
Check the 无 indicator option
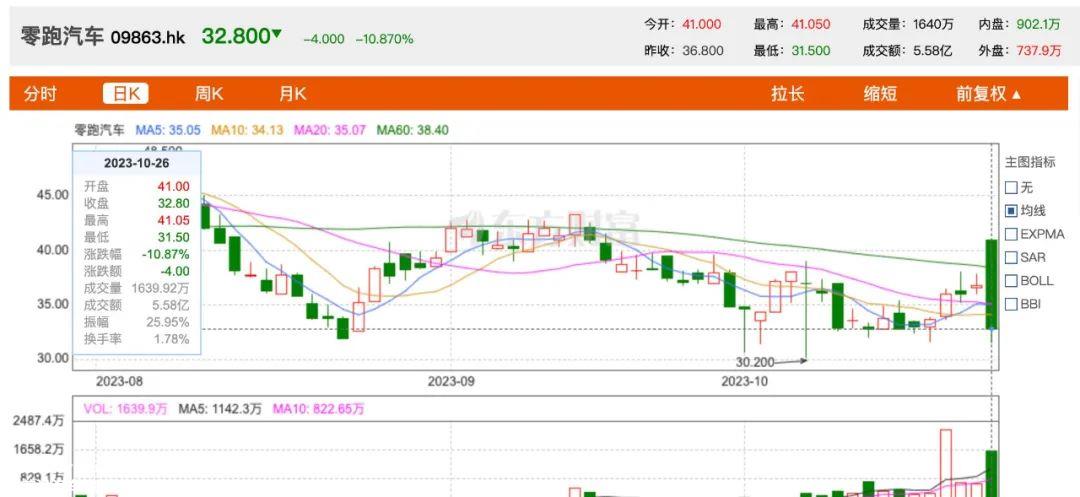[1011, 187]
